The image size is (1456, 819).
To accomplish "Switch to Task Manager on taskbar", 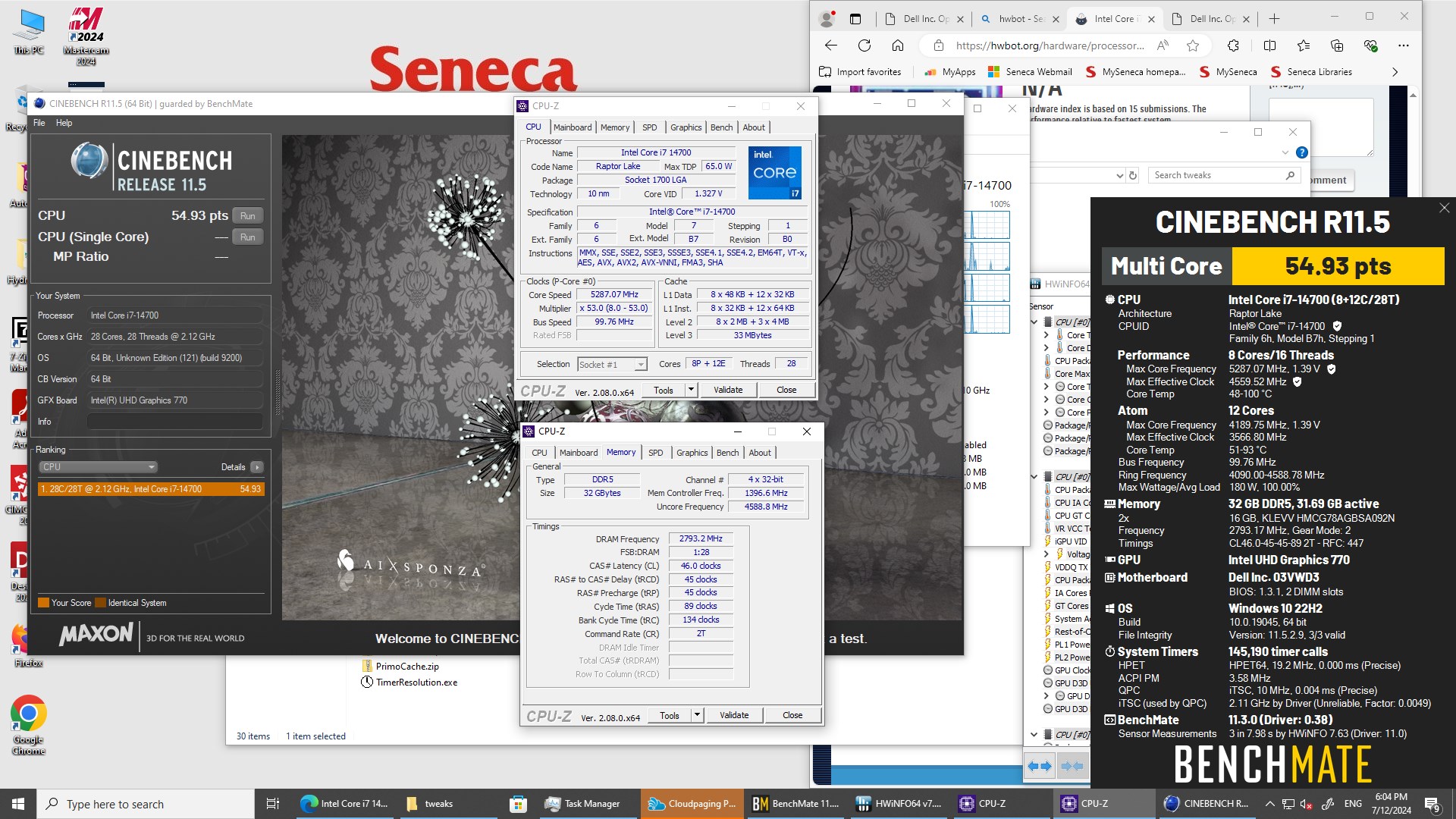I will [583, 804].
